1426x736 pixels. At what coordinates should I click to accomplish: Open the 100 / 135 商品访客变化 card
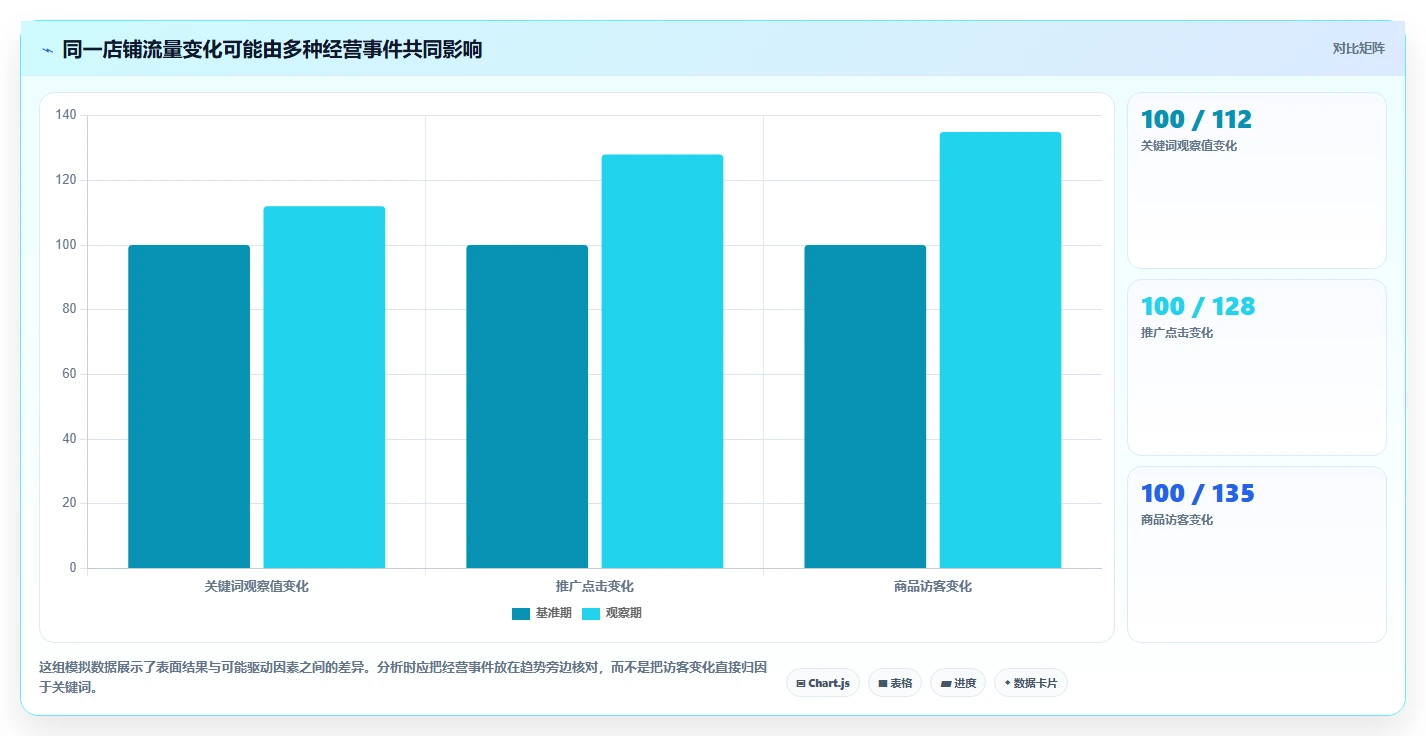tap(1257, 555)
